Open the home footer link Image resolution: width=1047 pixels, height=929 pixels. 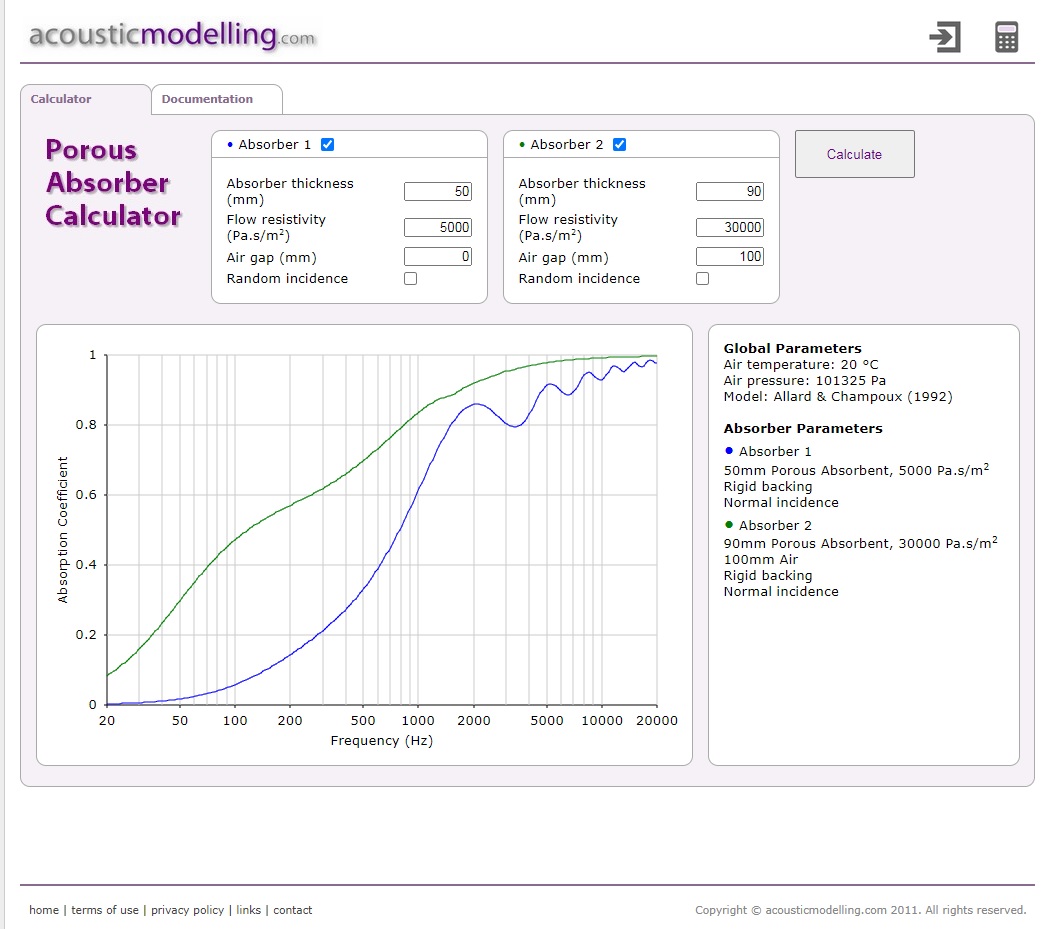click(44, 910)
